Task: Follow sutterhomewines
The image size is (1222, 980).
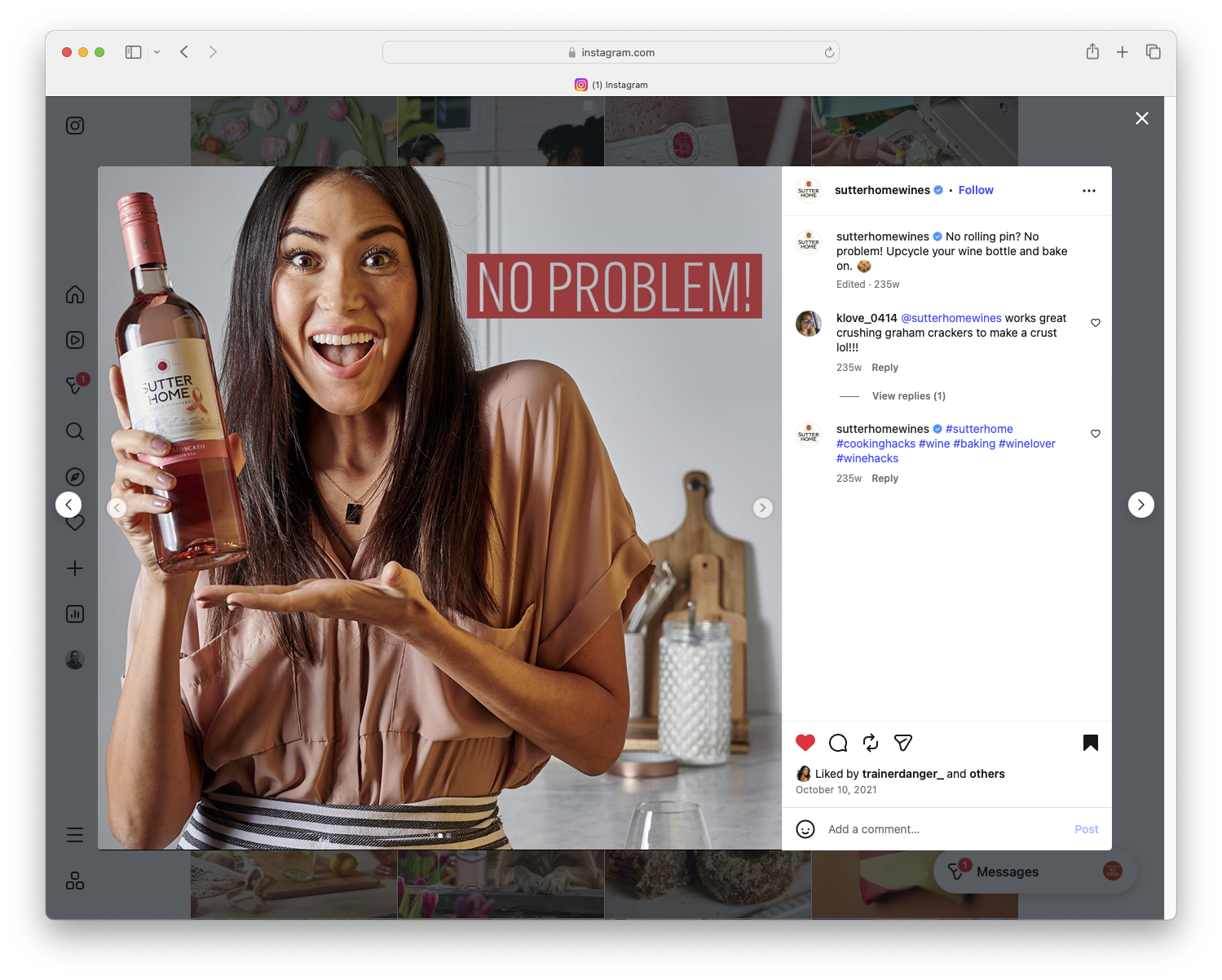Action: (x=976, y=190)
